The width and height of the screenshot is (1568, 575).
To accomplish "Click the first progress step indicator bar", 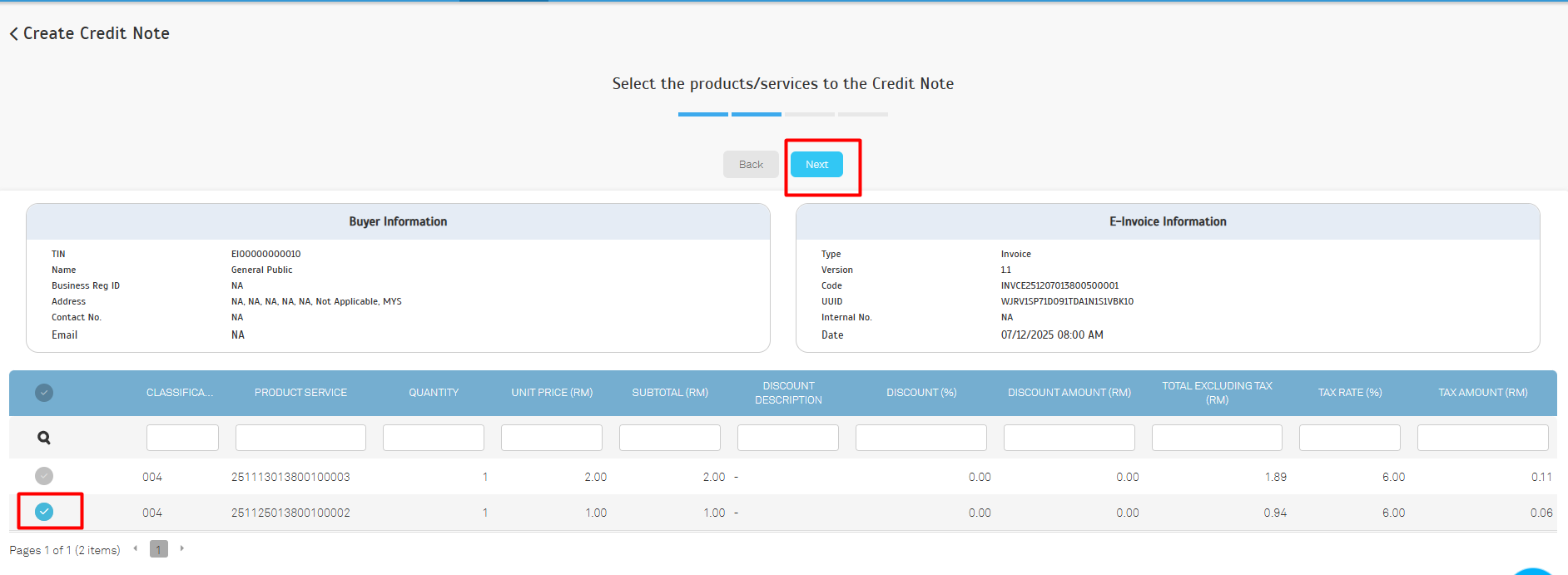I will coord(702,114).
